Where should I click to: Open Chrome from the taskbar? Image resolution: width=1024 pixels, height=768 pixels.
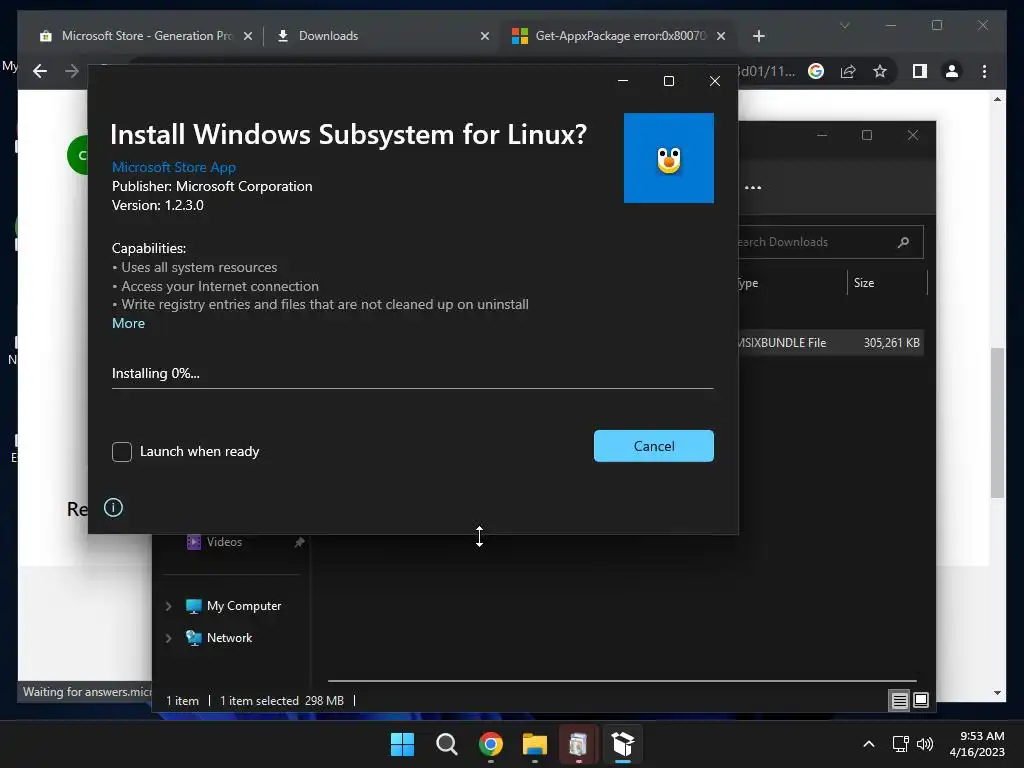tap(490, 744)
